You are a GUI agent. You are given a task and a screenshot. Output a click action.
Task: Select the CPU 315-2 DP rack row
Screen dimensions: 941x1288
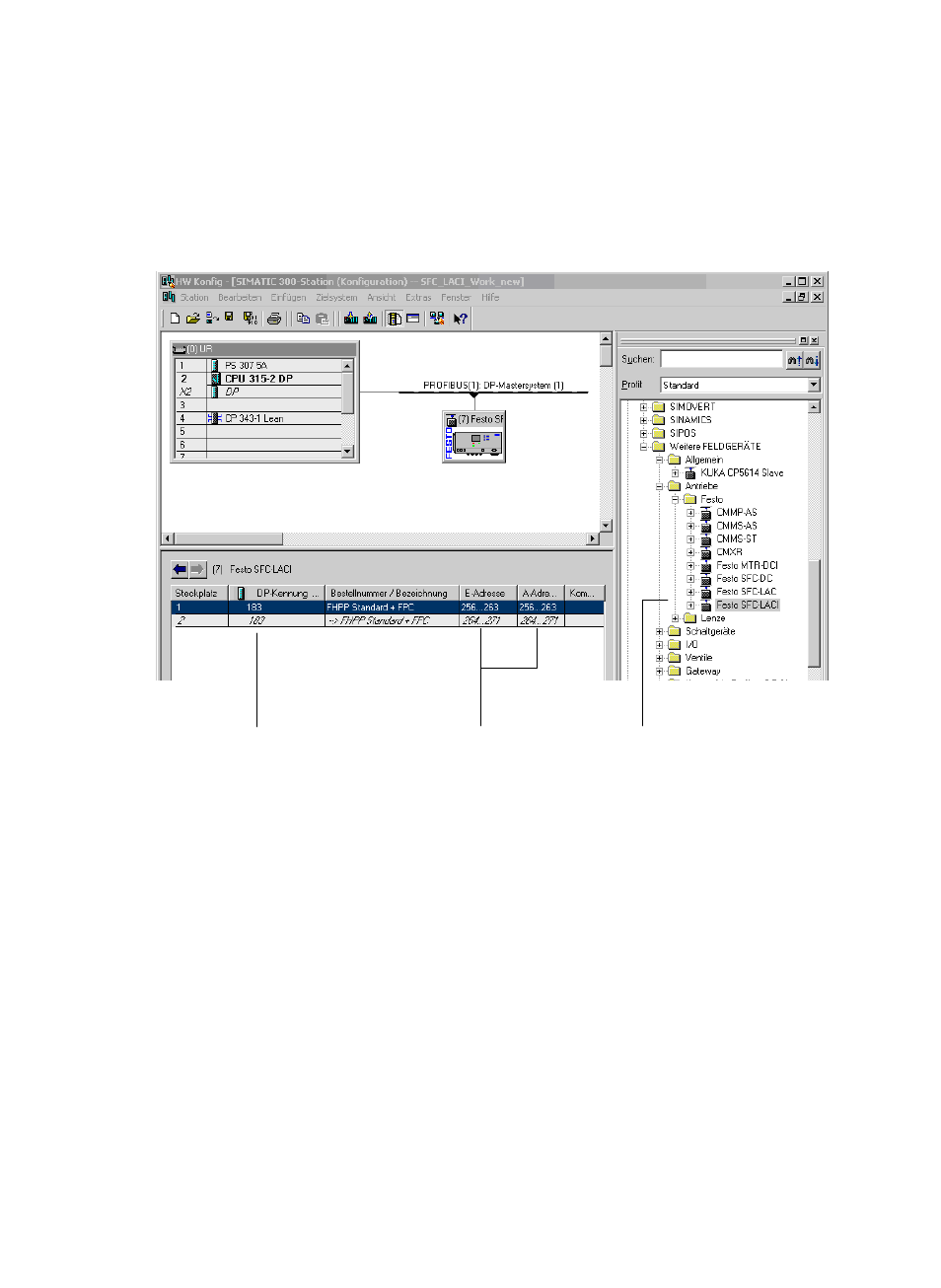click(258, 379)
